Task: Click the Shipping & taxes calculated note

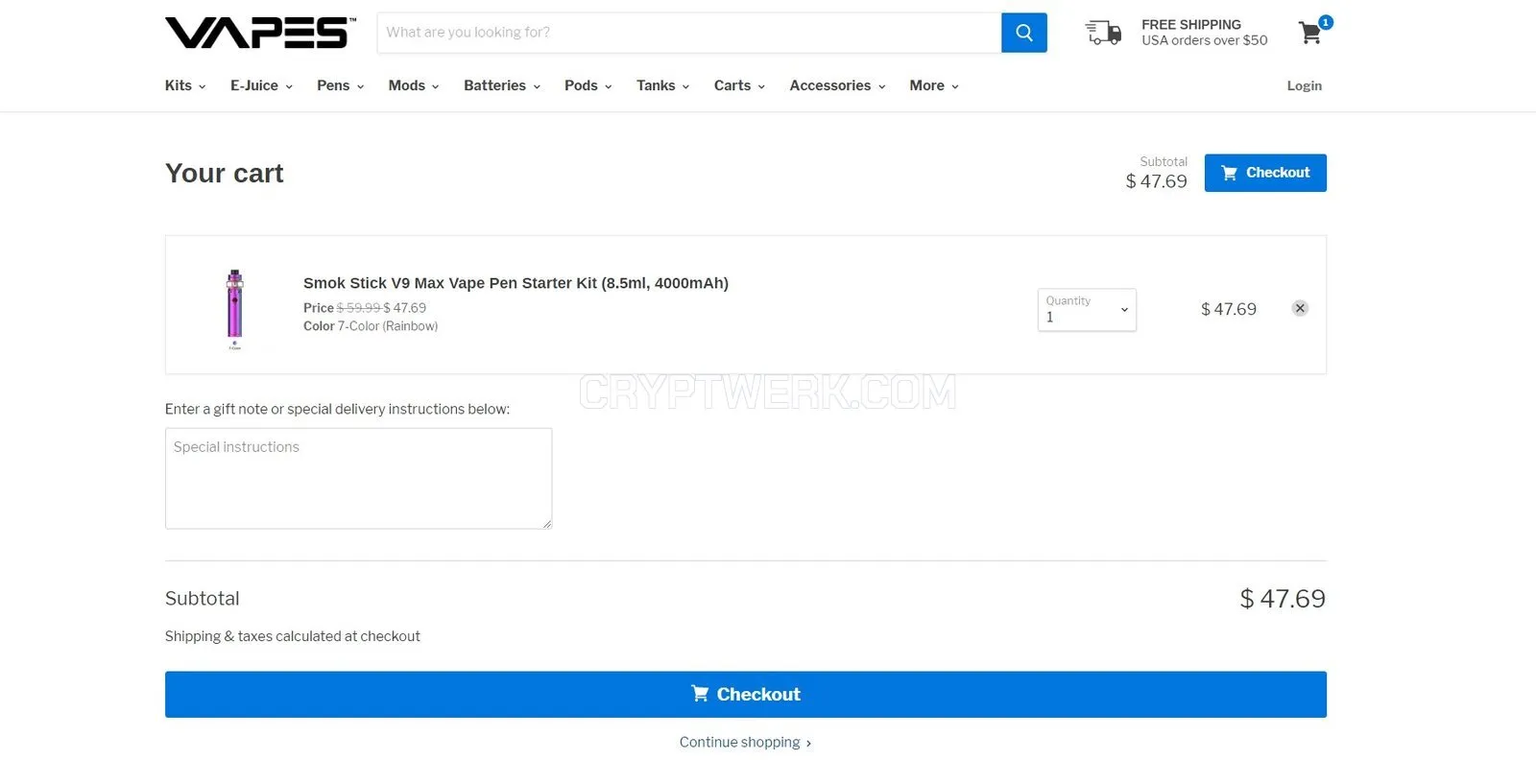Action: point(293,636)
